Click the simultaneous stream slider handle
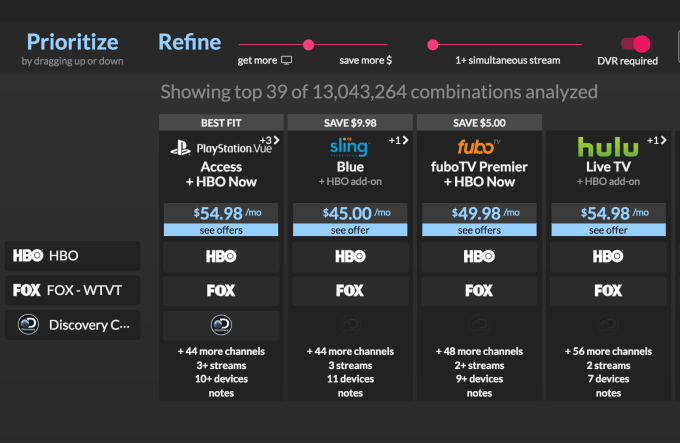 [x=433, y=44]
